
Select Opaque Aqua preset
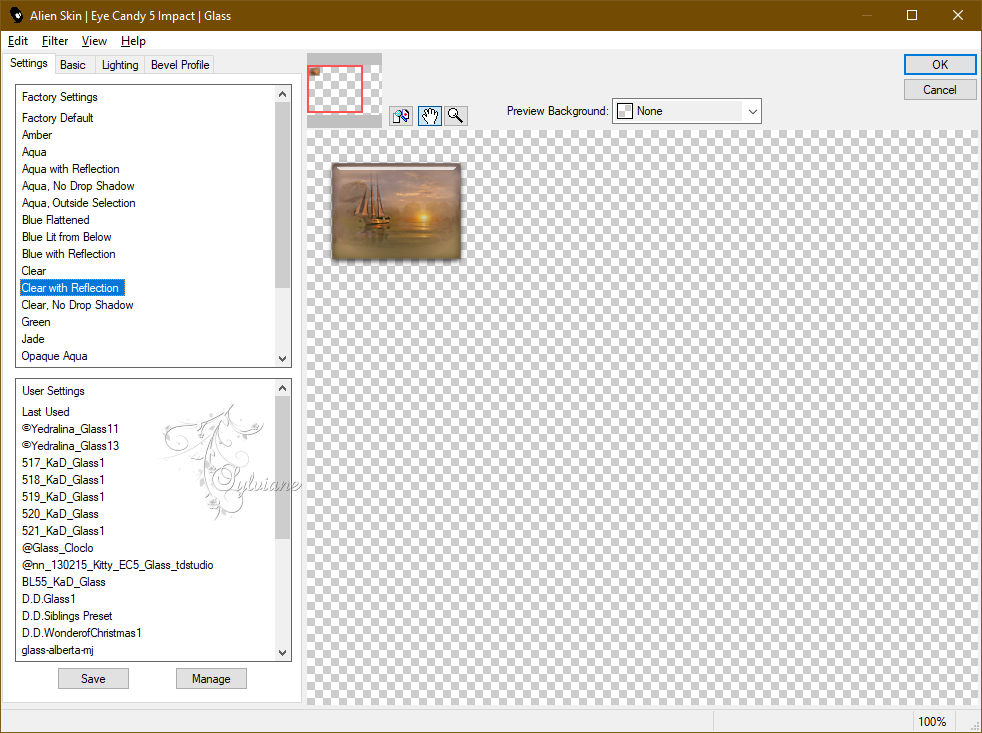pyautogui.click(x=54, y=355)
